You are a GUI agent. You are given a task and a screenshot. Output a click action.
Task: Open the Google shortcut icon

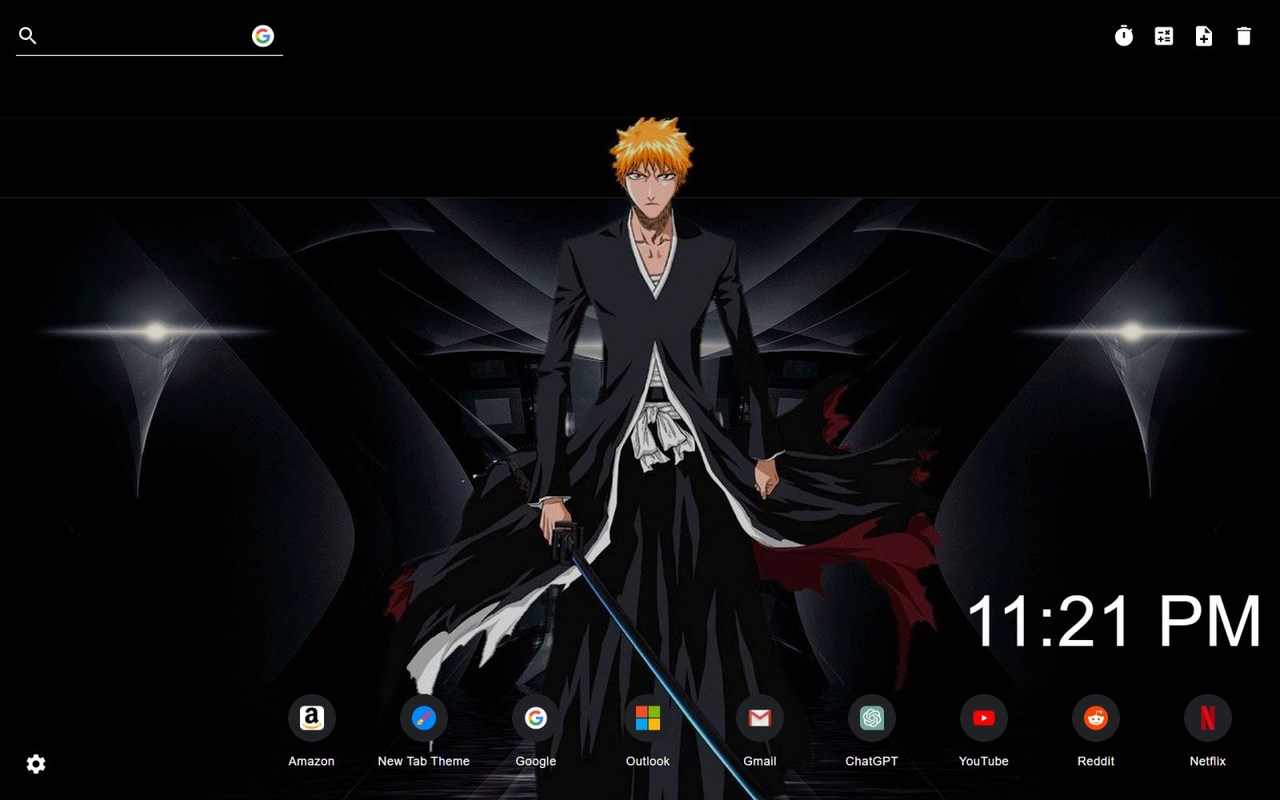536,718
